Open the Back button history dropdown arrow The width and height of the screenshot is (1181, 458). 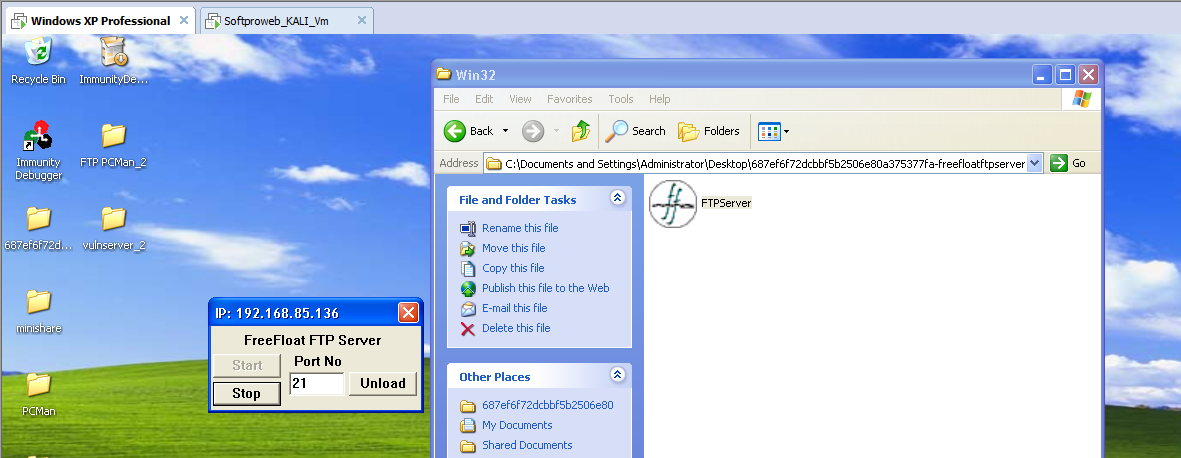pyautogui.click(x=505, y=131)
